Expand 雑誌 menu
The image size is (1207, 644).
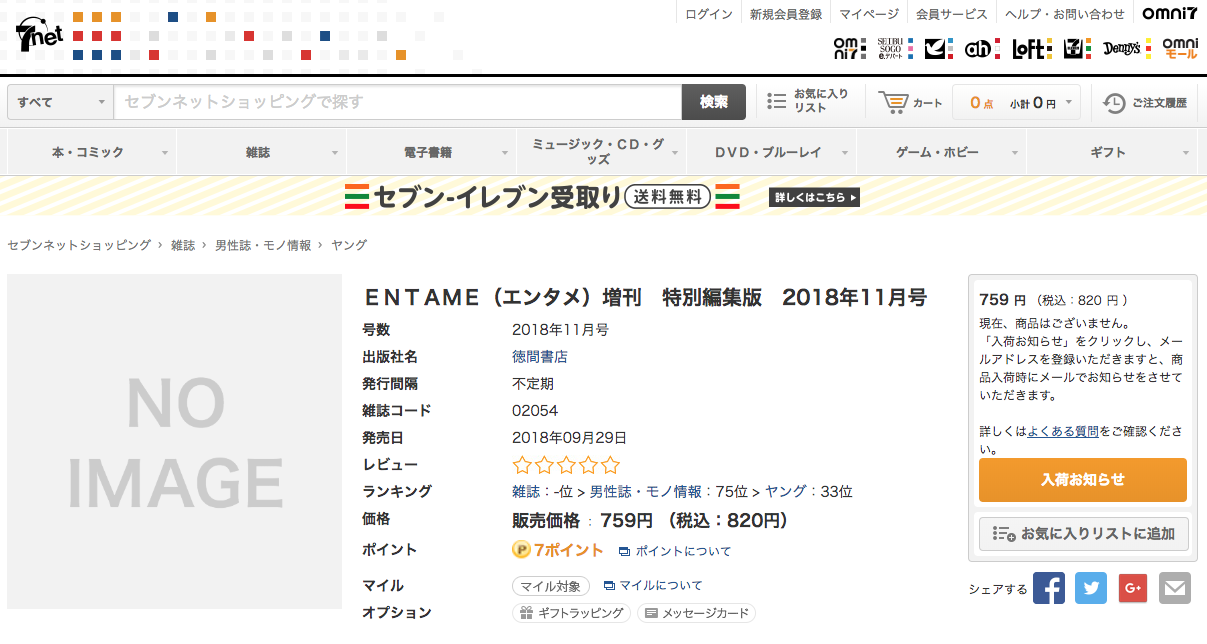click(x=262, y=152)
